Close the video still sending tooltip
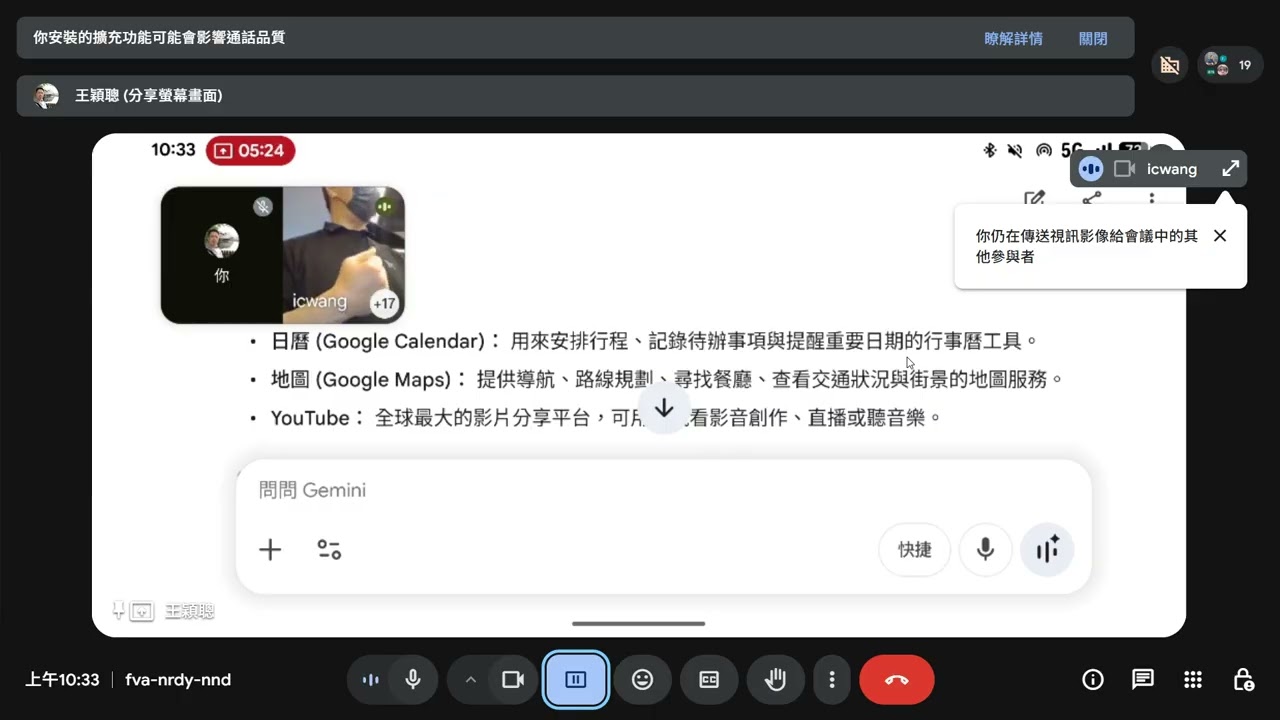Screen dimensions: 1280x720 1219,236
